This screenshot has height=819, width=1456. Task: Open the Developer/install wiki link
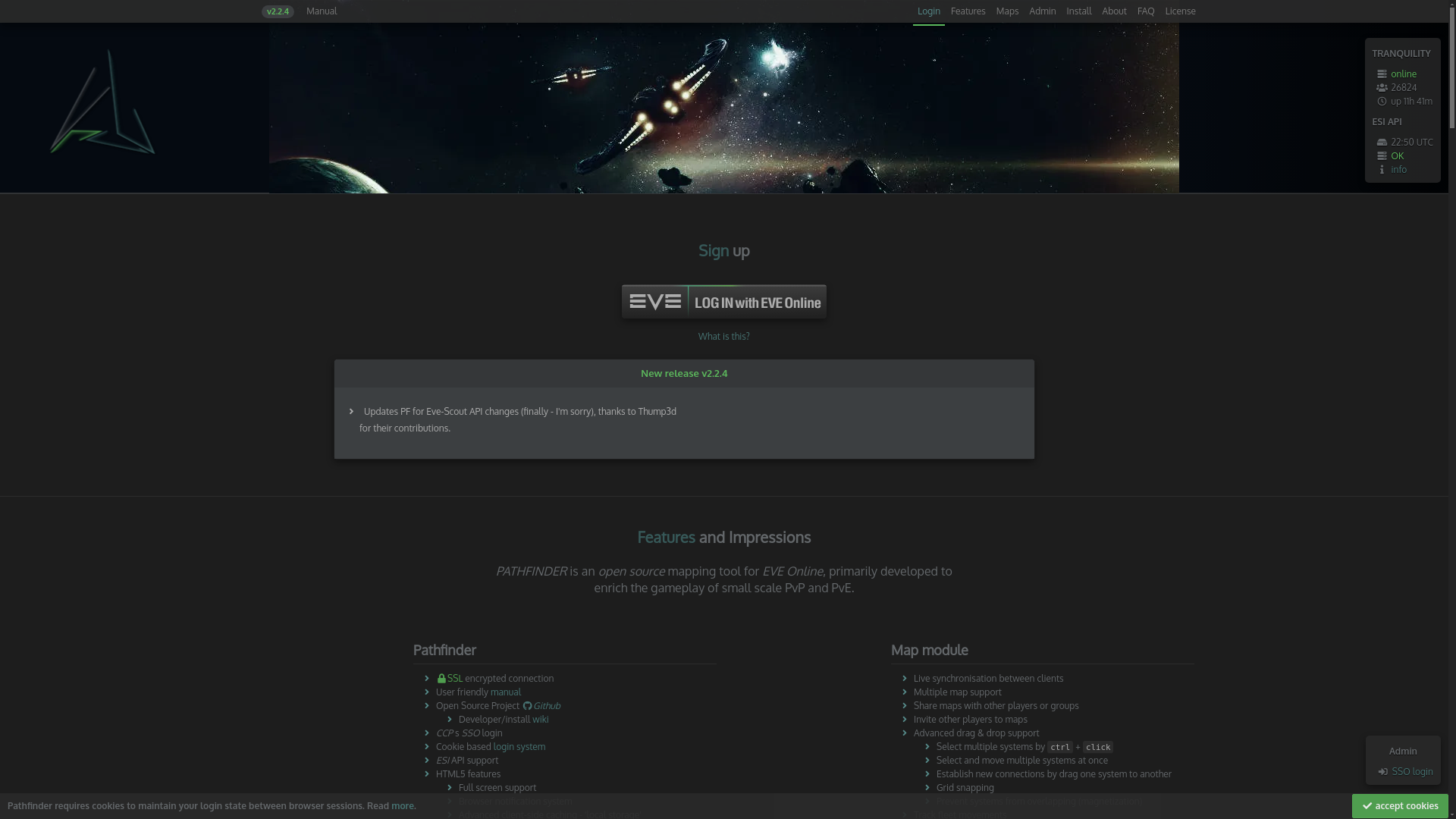[x=540, y=720]
